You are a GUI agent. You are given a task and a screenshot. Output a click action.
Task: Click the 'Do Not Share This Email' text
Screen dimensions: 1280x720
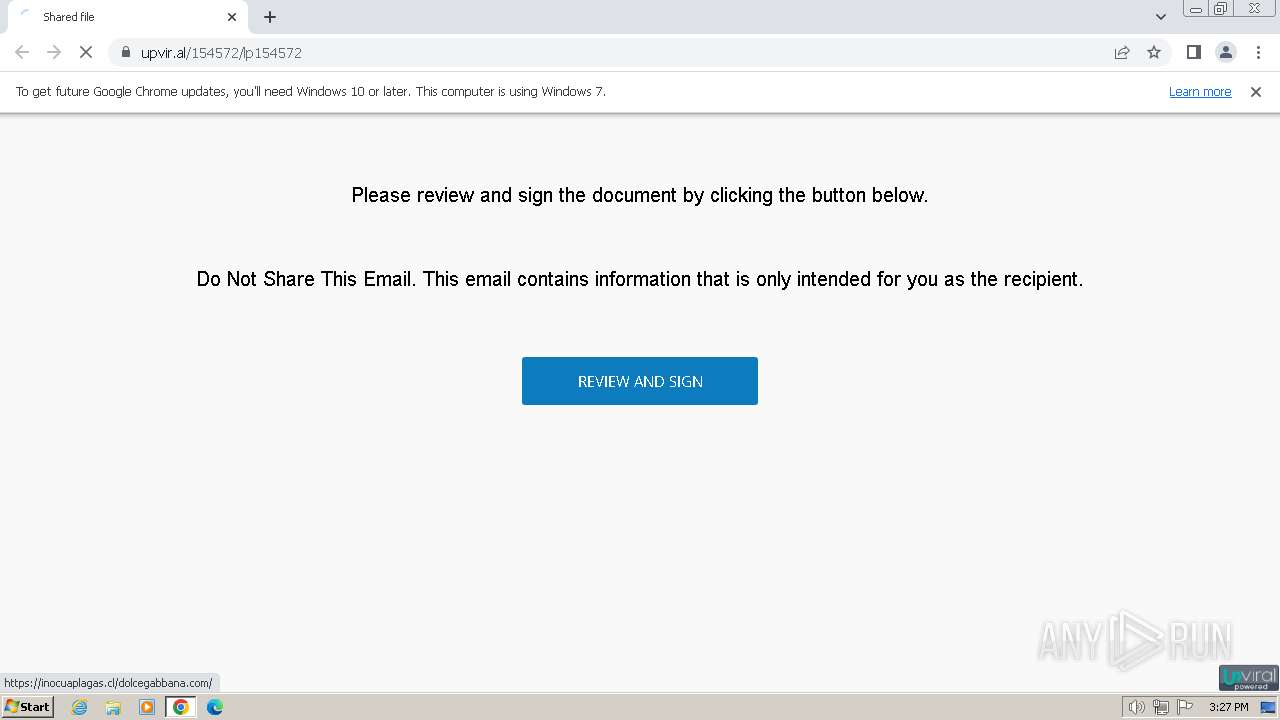[x=640, y=279]
